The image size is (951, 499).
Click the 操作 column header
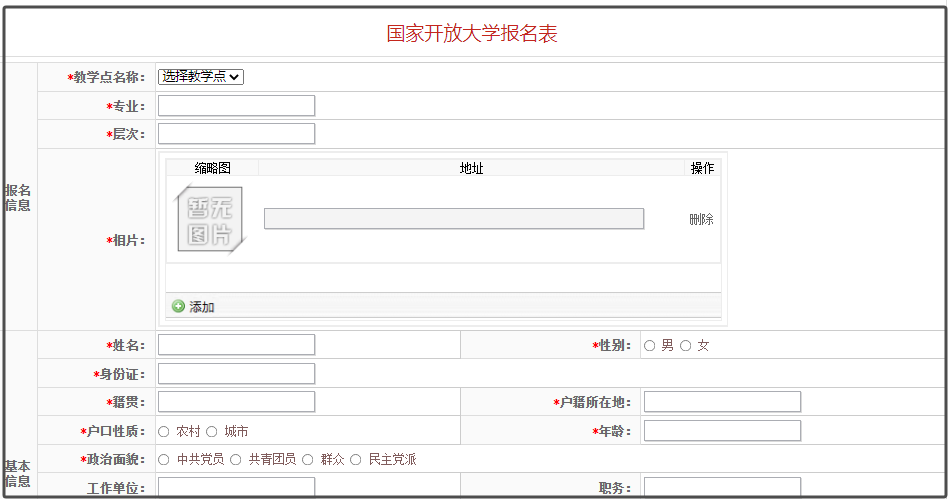(x=702, y=168)
